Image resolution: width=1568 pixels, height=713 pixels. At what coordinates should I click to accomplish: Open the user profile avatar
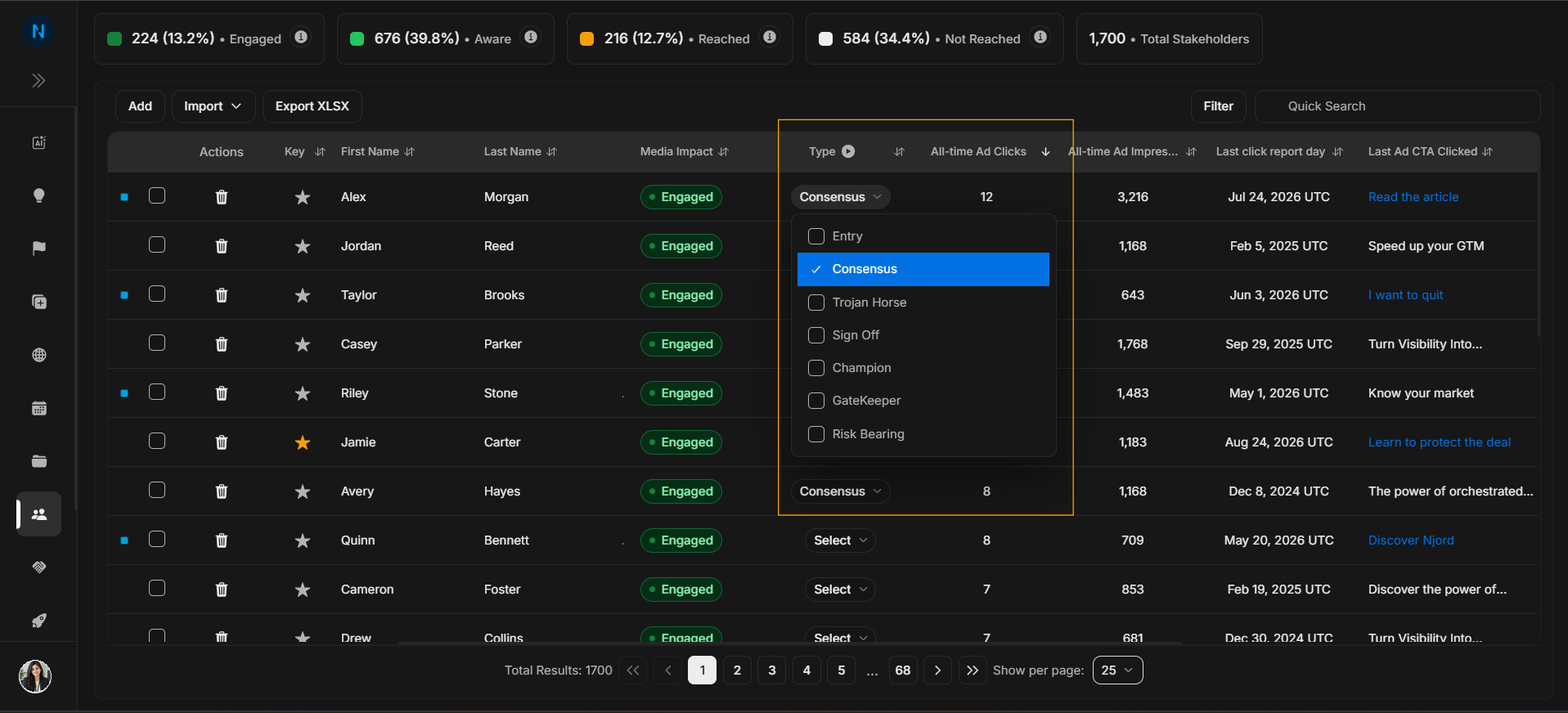pos(35,676)
